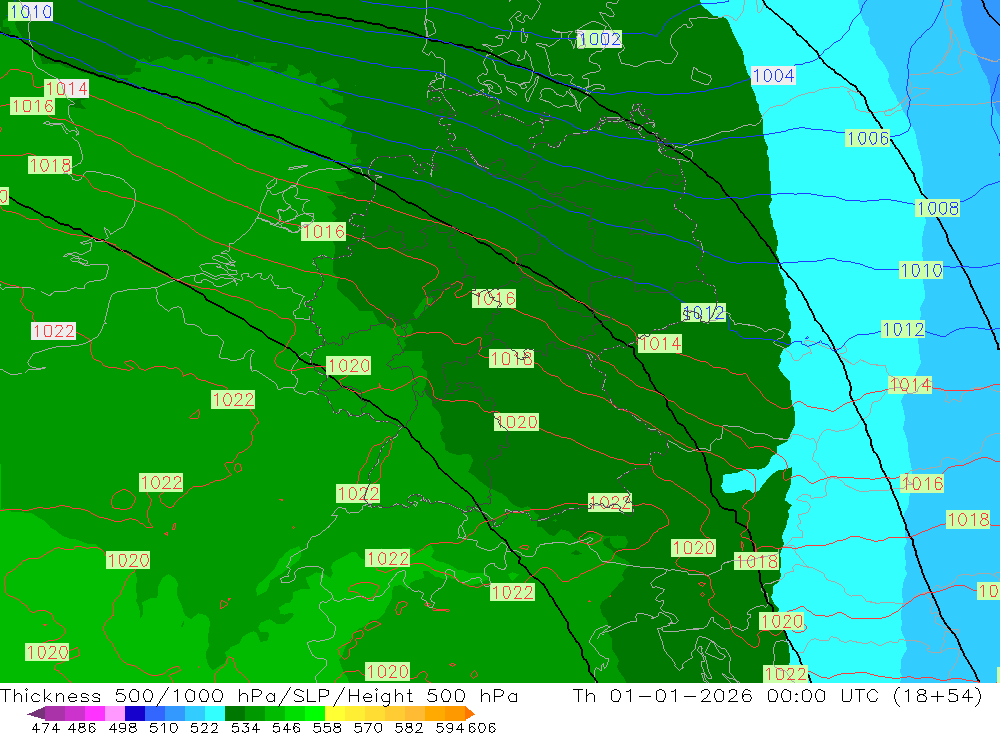
Task: Select the map title 'Thickness 500/1000 hPa/SLP/Height 500 hPa'
Action: click(x=259, y=695)
